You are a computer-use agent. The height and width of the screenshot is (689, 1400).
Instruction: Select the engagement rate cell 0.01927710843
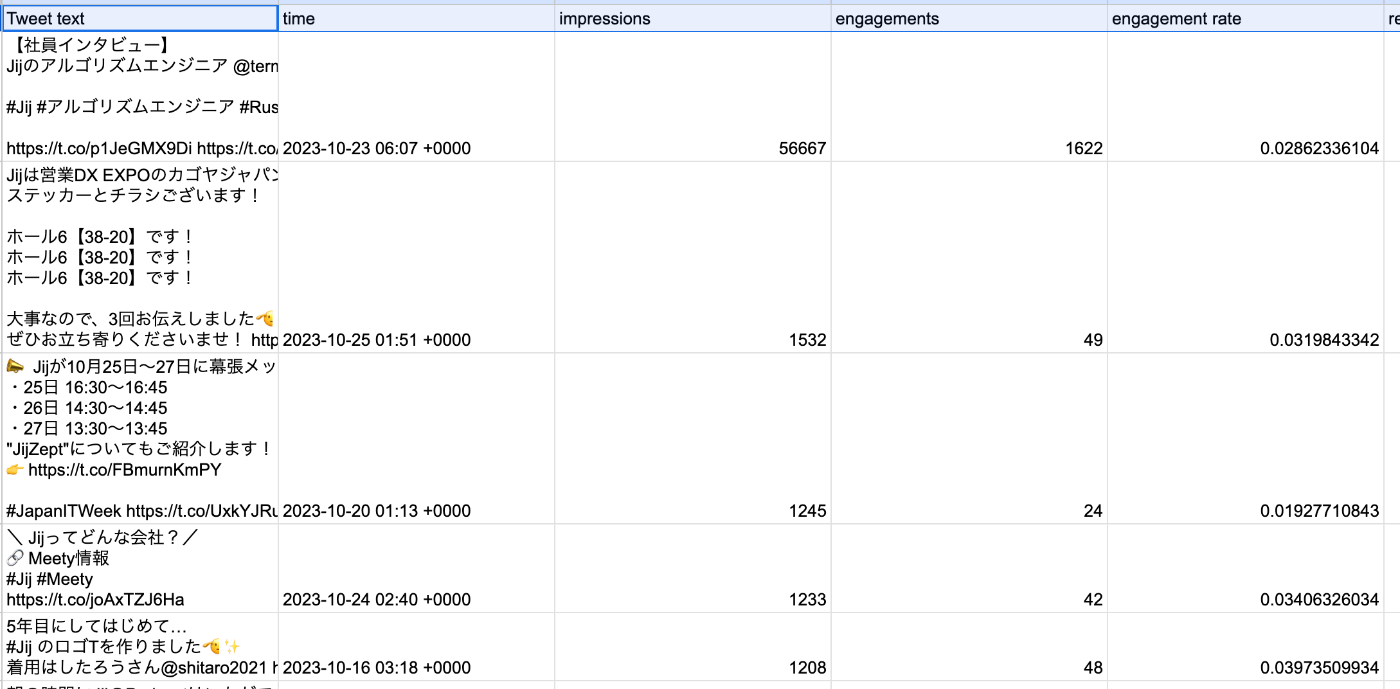pyautogui.click(x=1245, y=438)
